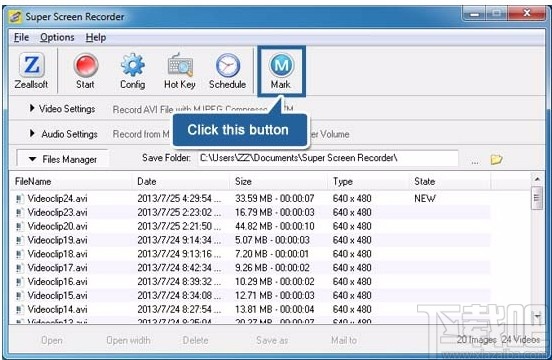Click the date 2013/7/24 8:42:34
Image resolution: width=552 pixels, height=360 pixels.
click(179, 268)
